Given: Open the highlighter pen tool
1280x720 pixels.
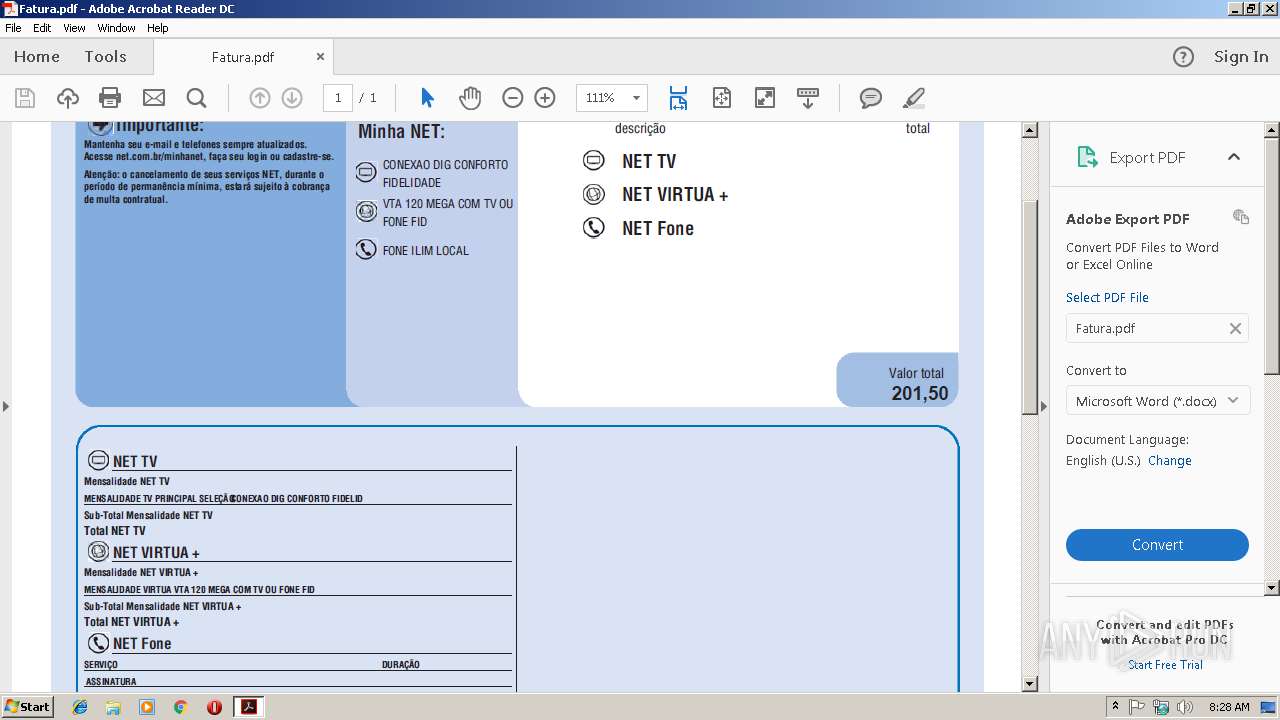Looking at the screenshot, I should (x=913, y=98).
